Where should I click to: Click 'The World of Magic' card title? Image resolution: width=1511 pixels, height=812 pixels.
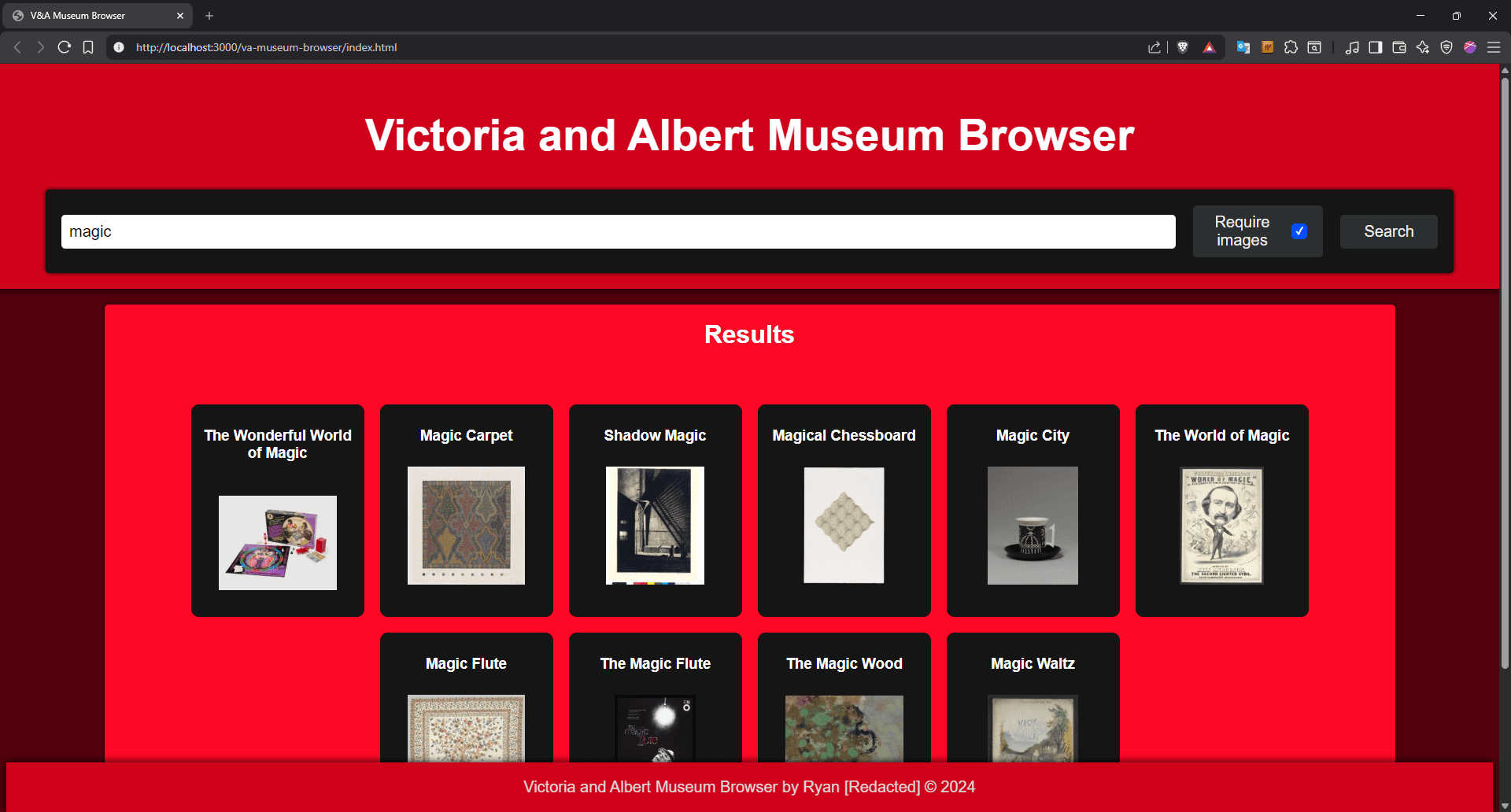1222,435
